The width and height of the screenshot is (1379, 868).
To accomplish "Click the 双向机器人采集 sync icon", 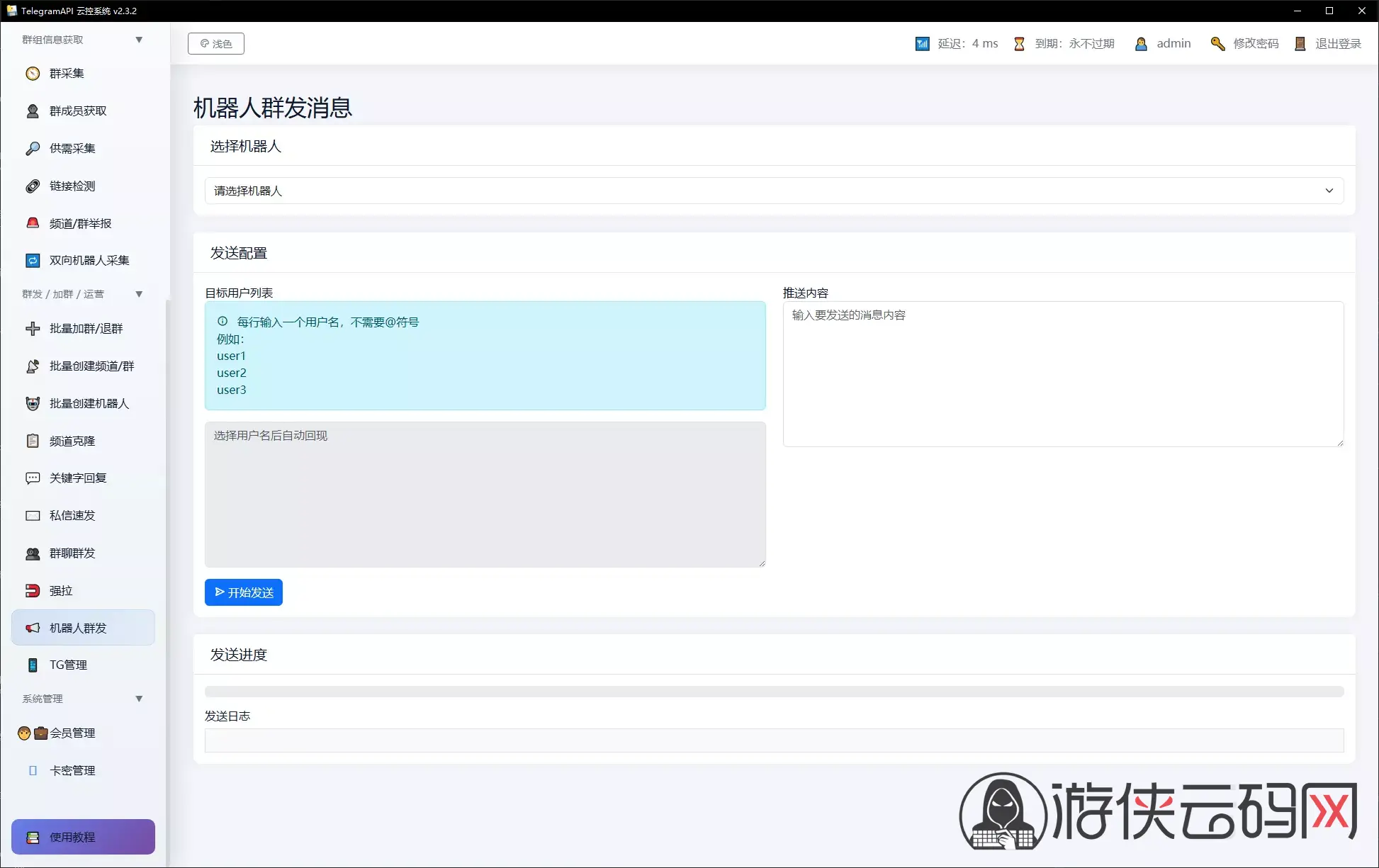I will pos(33,261).
